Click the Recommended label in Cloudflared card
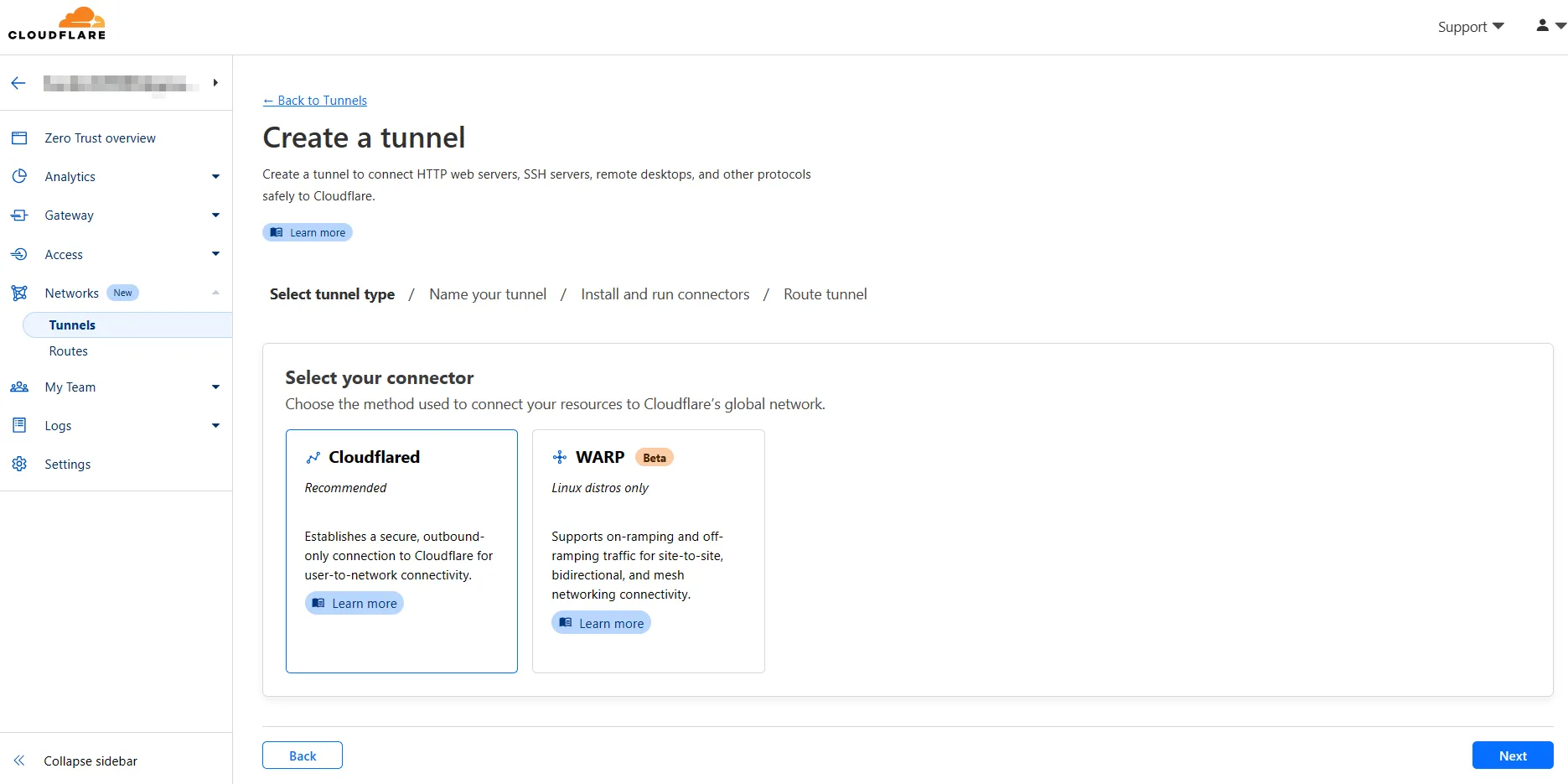This screenshot has height=784, width=1568. [345, 488]
